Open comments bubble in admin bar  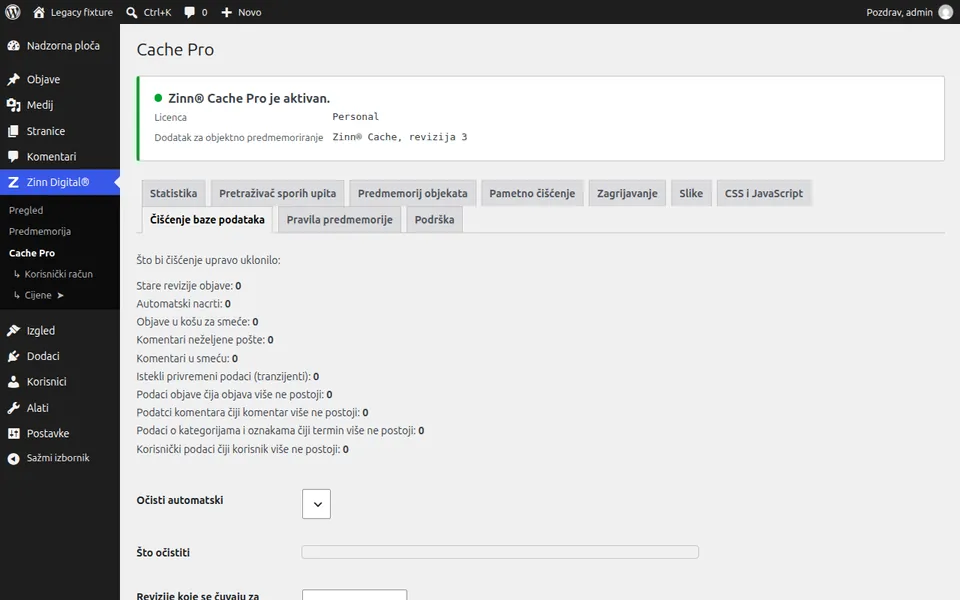pos(190,12)
